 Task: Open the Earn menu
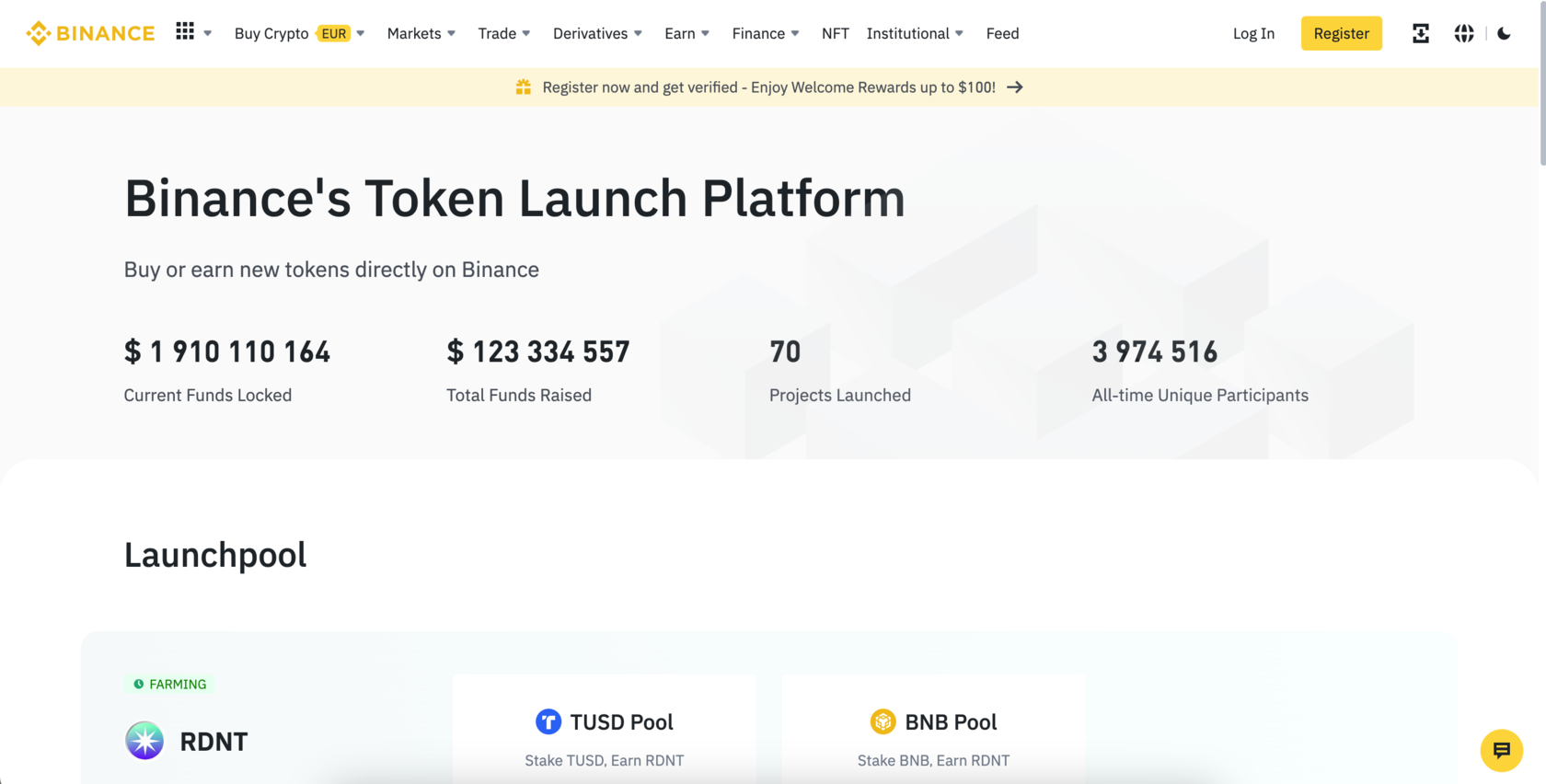(x=686, y=33)
